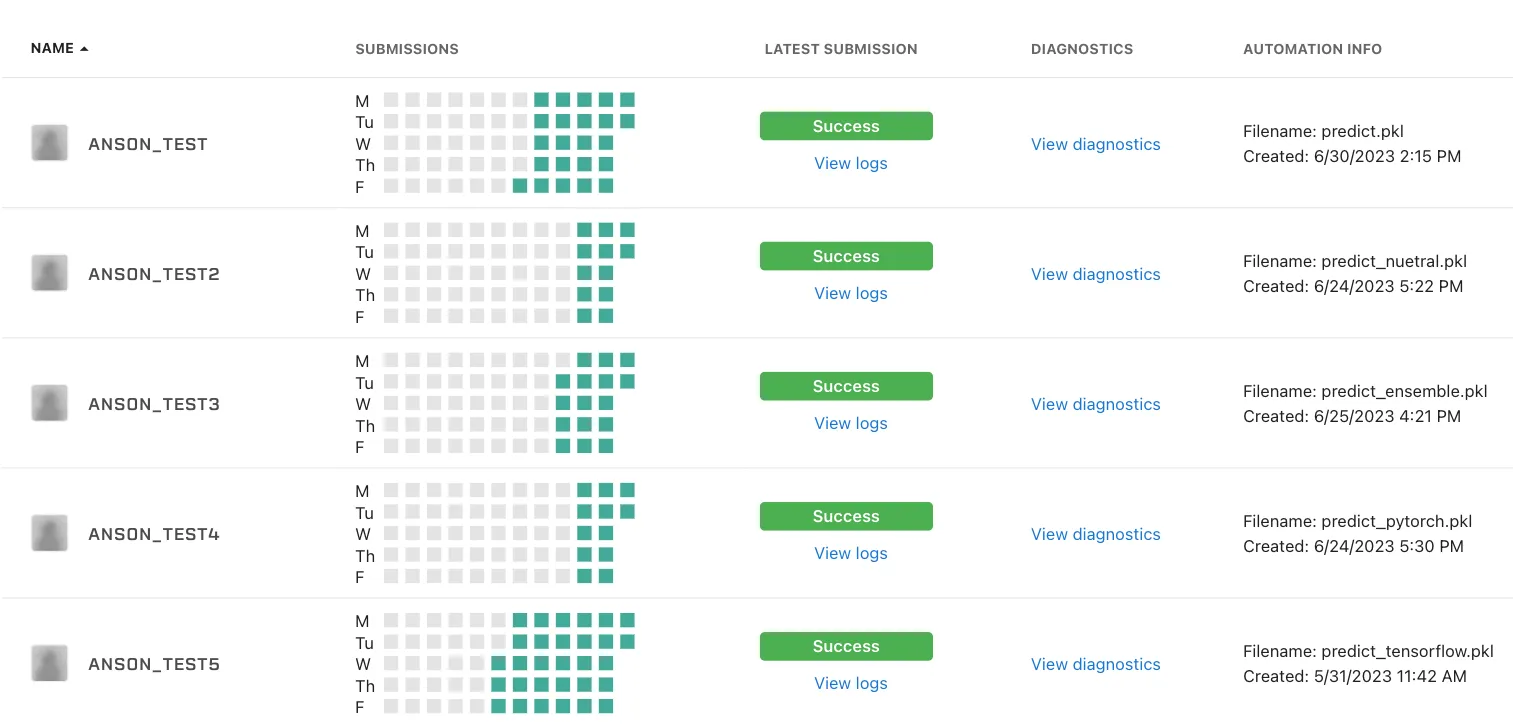This screenshot has width=1513, height=726.
Task: Open View logs for ANSON_TEST2
Action: 851,293
